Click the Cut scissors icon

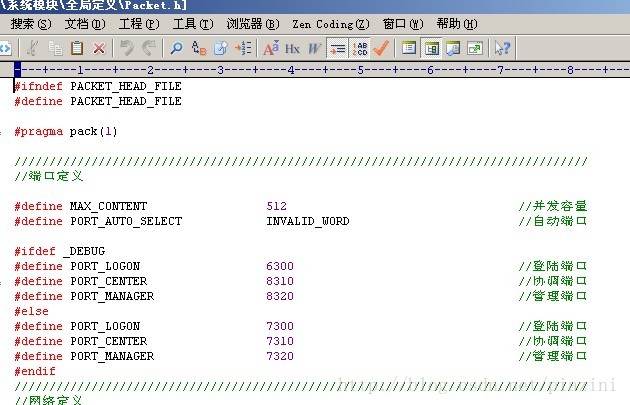click(33, 48)
